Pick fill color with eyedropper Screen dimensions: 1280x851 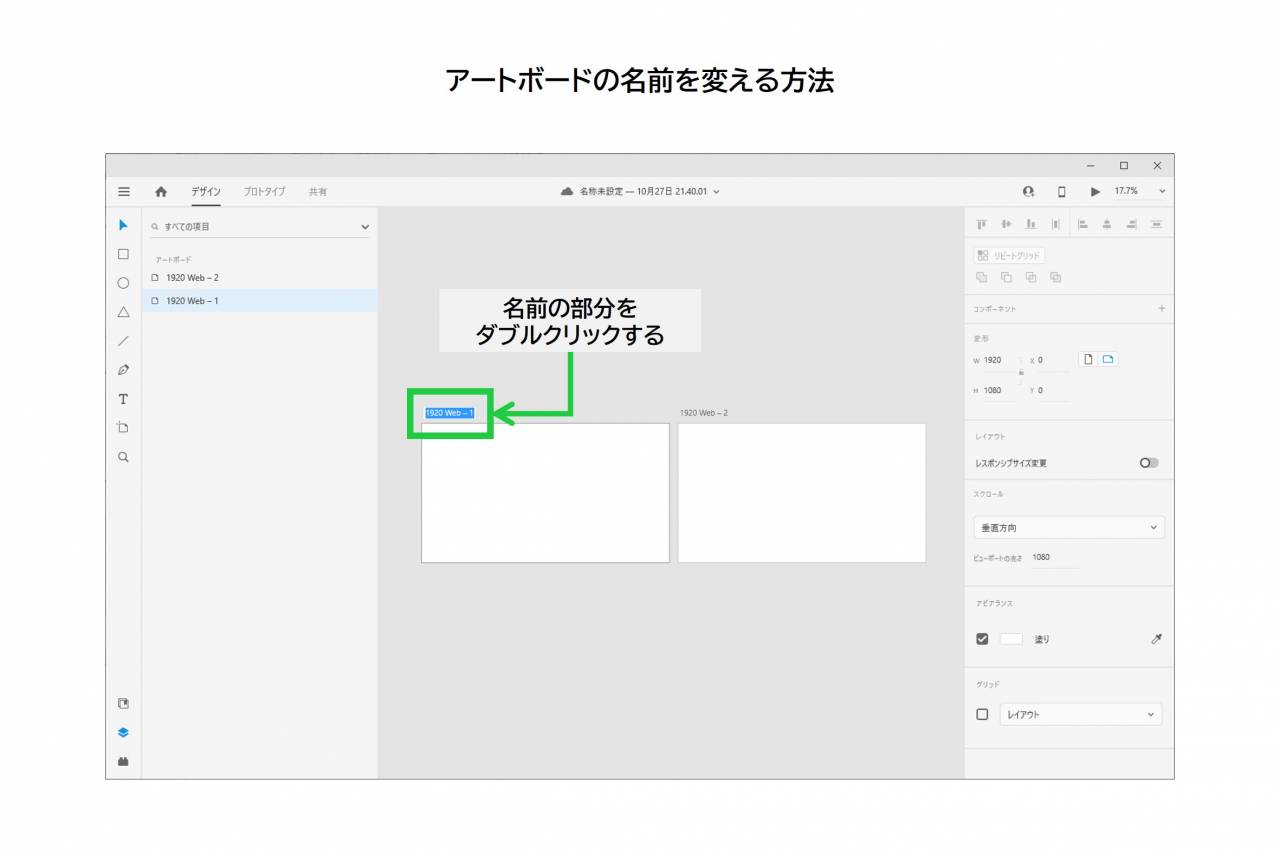point(1157,639)
